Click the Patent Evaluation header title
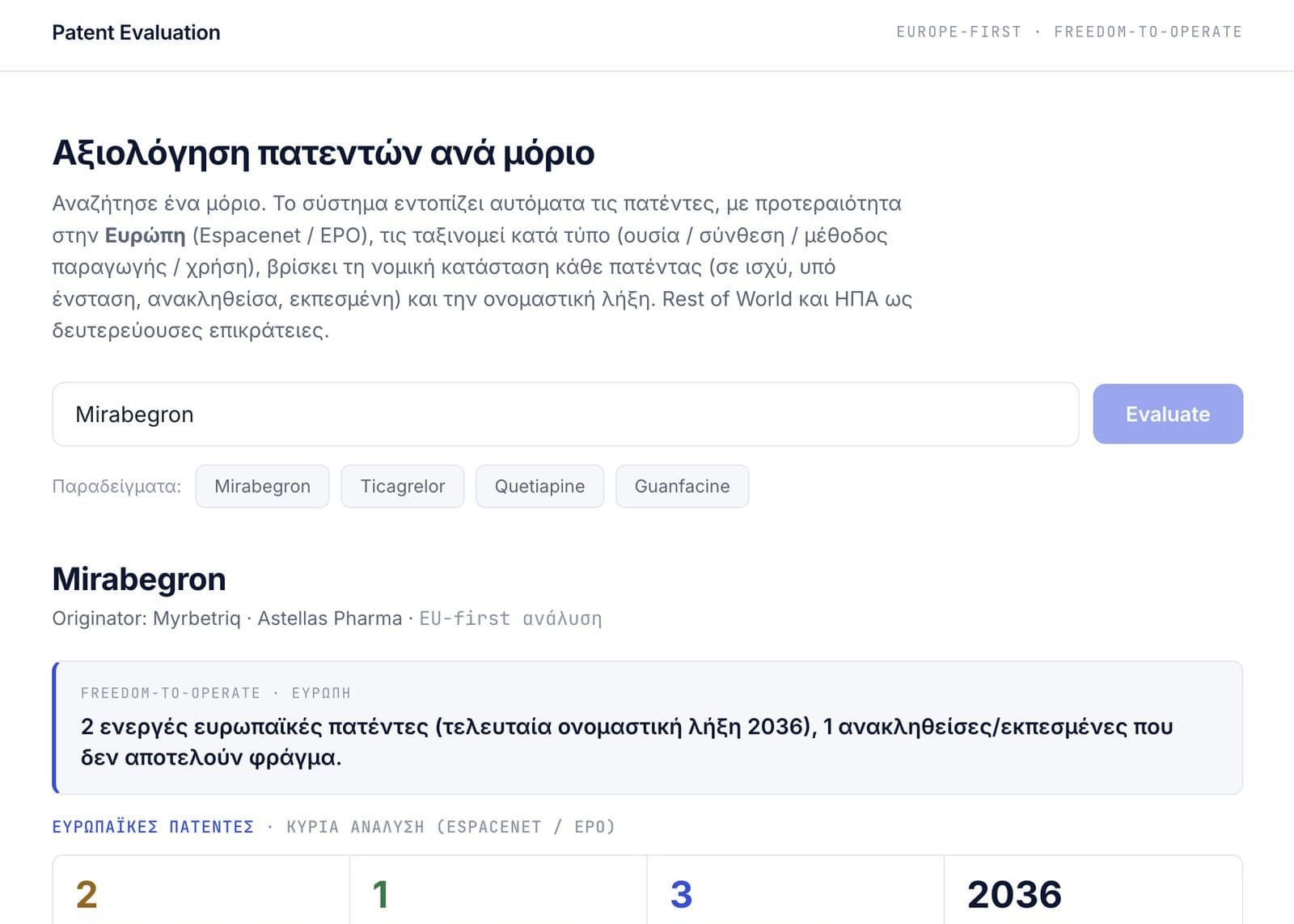The width and height of the screenshot is (1294, 924). 136,32
